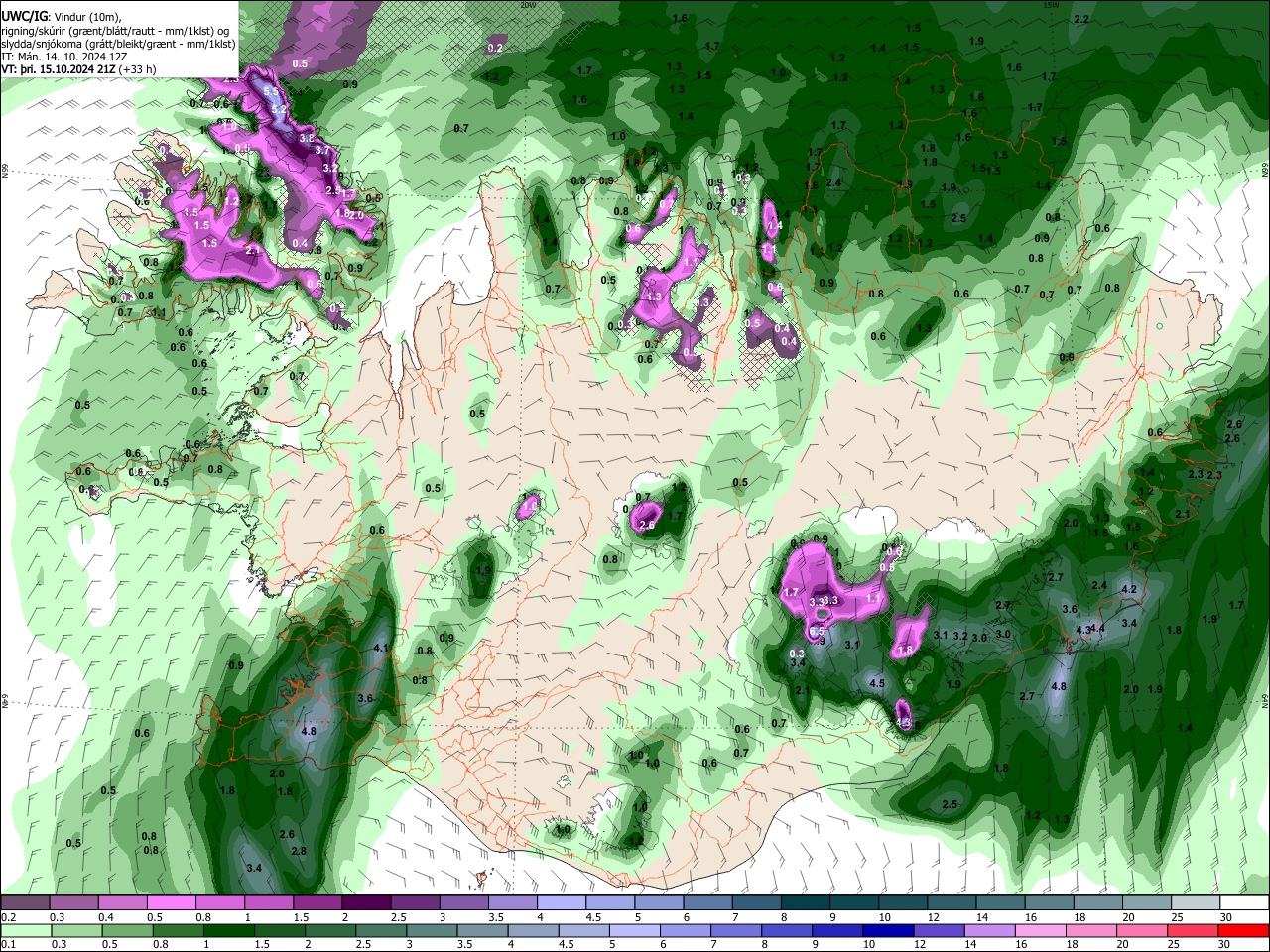Click the 4.2 rain value in southeast

(x=1128, y=589)
